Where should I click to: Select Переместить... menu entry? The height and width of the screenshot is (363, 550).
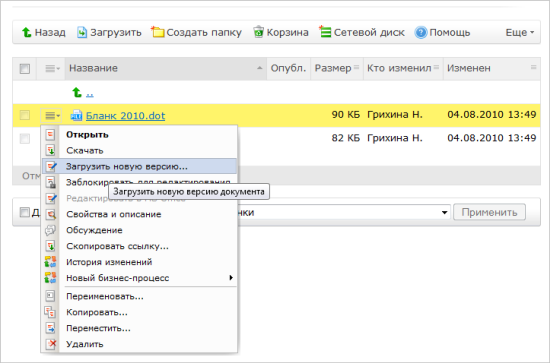tap(139, 328)
